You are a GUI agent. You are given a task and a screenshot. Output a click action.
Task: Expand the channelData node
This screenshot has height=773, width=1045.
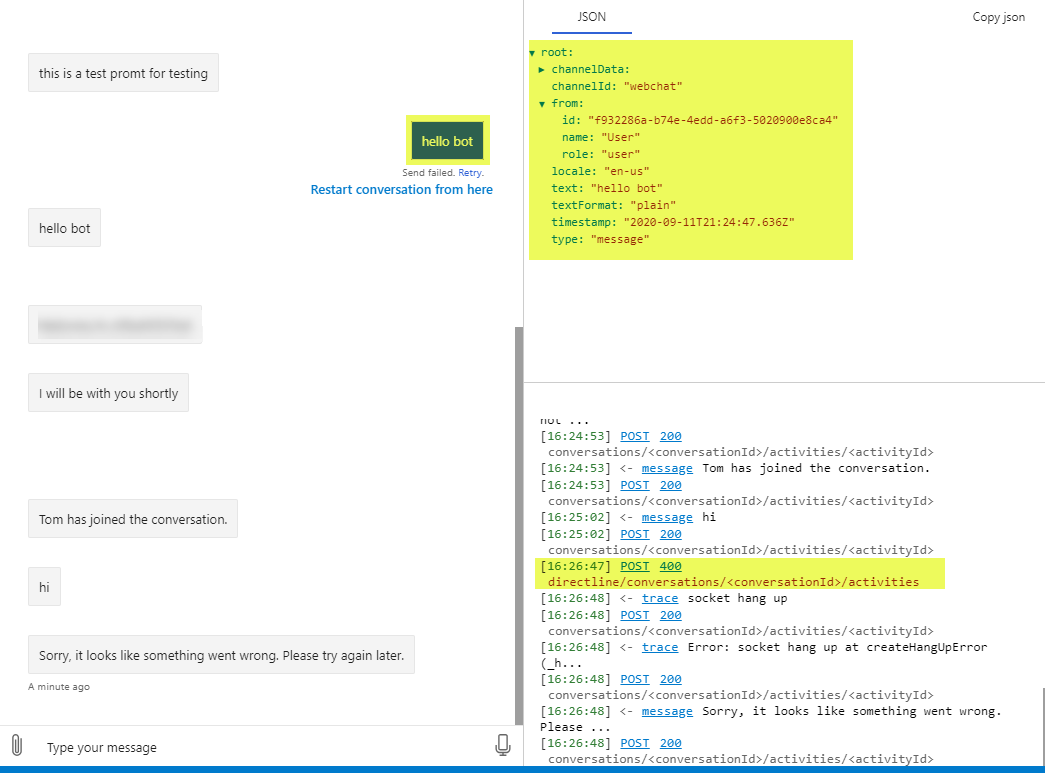(542, 69)
